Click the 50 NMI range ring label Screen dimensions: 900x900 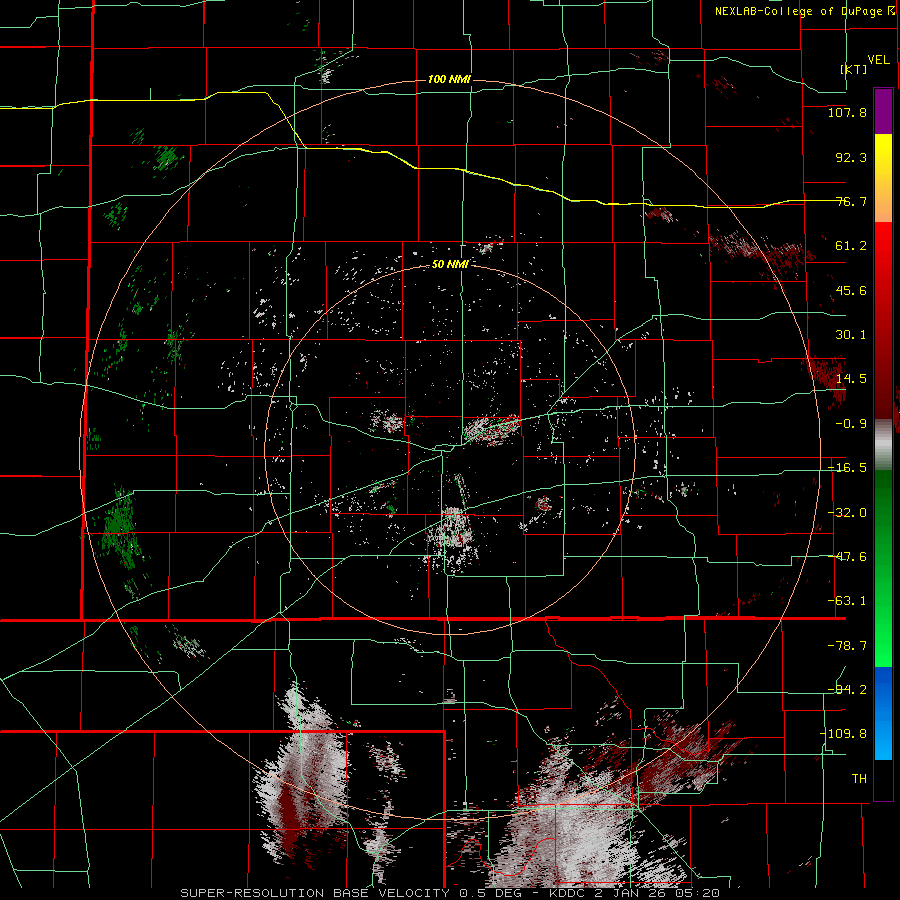tap(450, 265)
